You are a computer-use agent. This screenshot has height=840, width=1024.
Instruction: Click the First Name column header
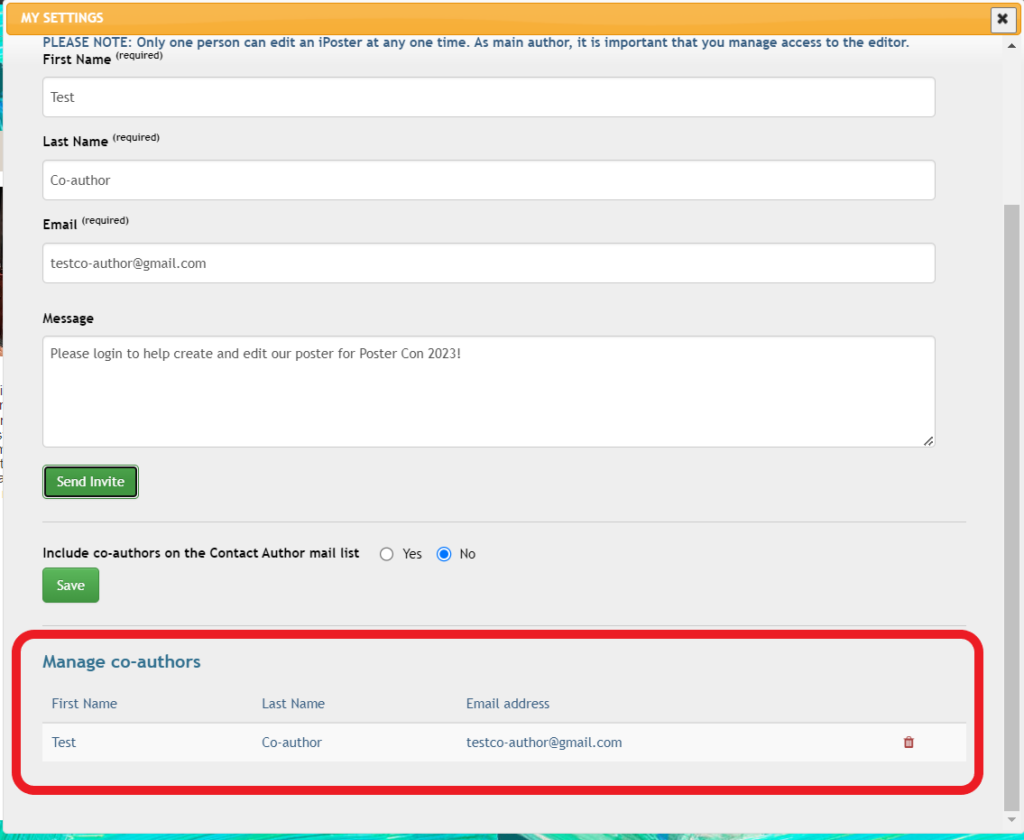coord(84,703)
